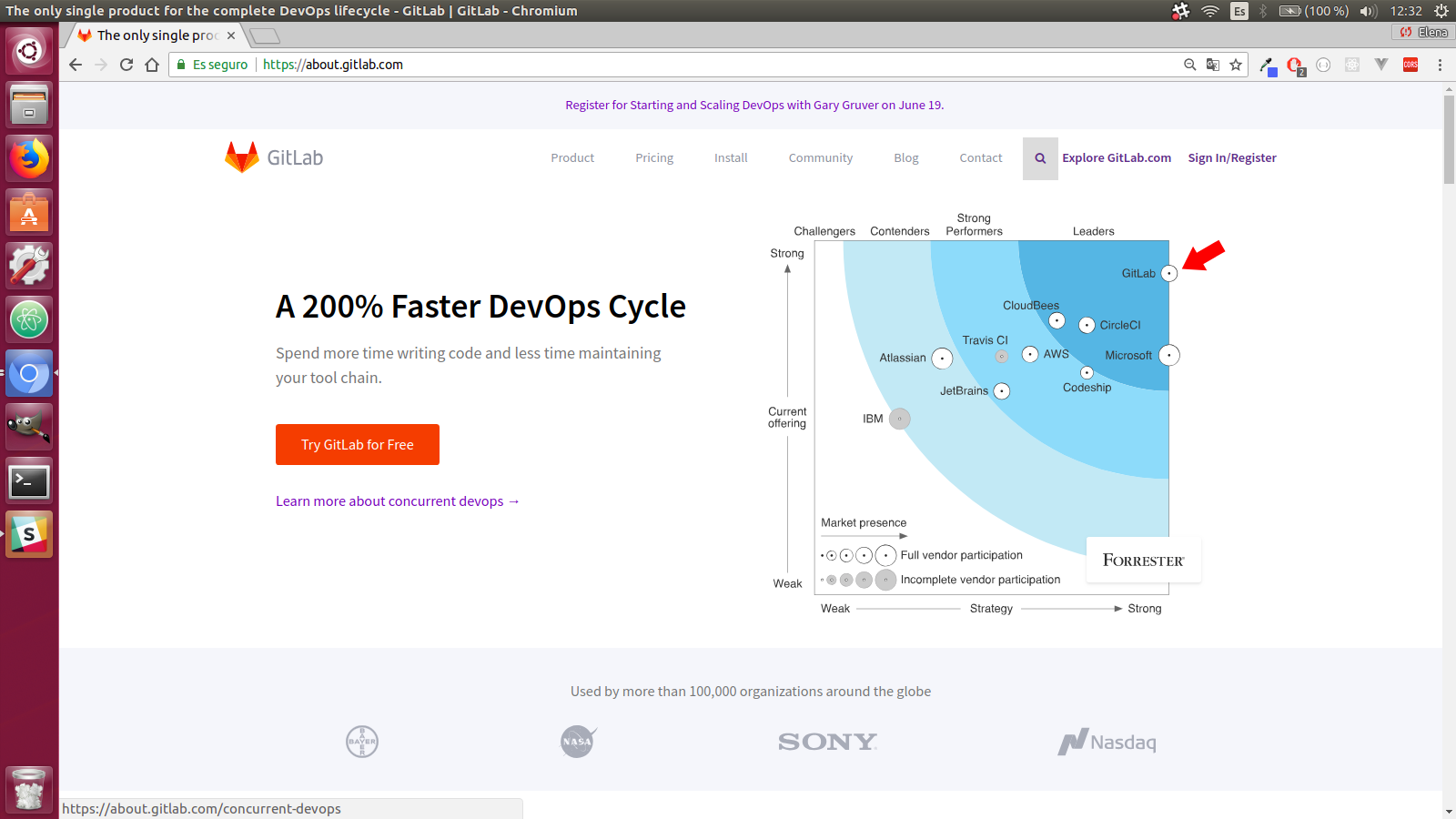This screenshot has height=819, width=1456.
Task: Click the vertical page scrollbar thumb
Action: 1449,139
